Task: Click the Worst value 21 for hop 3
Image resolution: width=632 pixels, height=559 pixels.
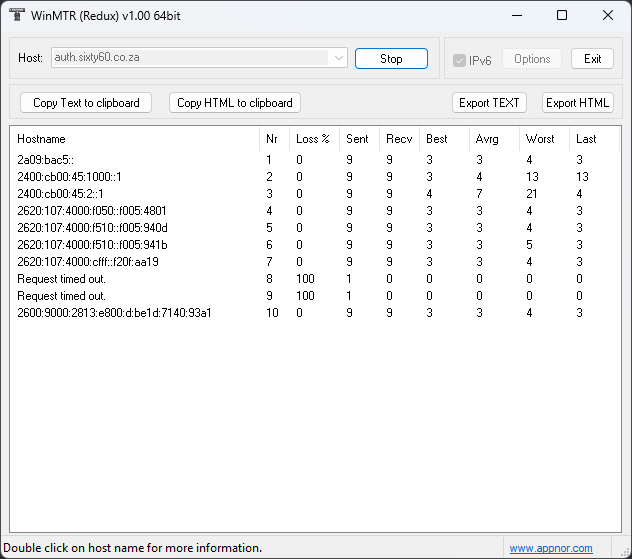Action: click(x=532, y=194)
